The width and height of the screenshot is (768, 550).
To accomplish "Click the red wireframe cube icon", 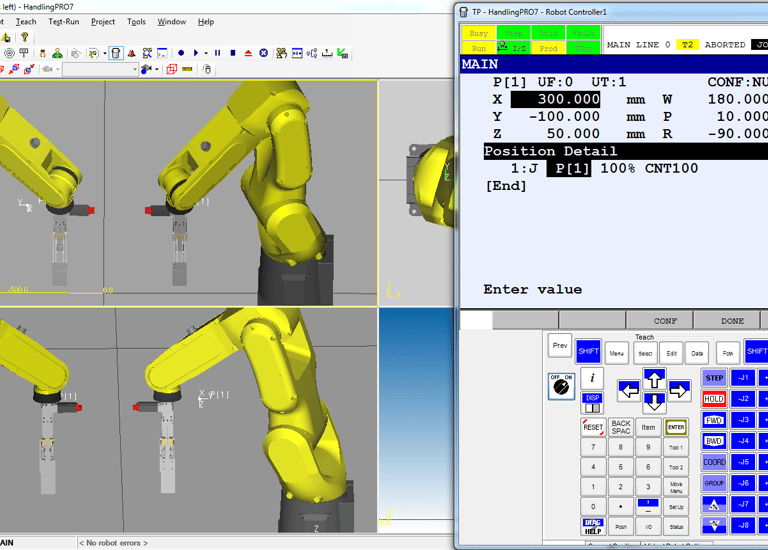I will [x=171, y=69].
